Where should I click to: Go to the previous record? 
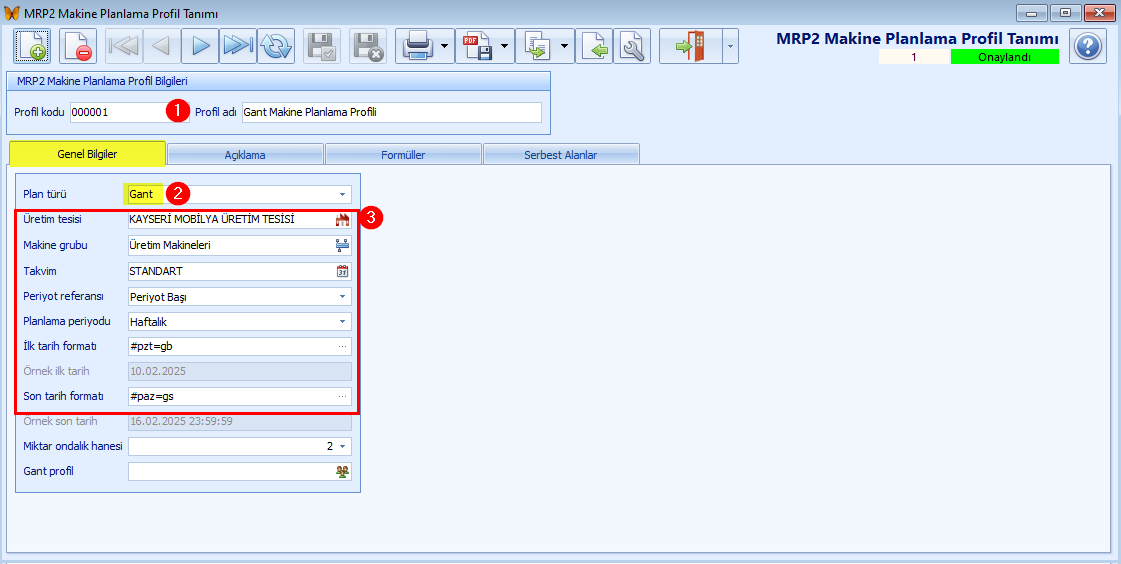(x=162, y=46)
